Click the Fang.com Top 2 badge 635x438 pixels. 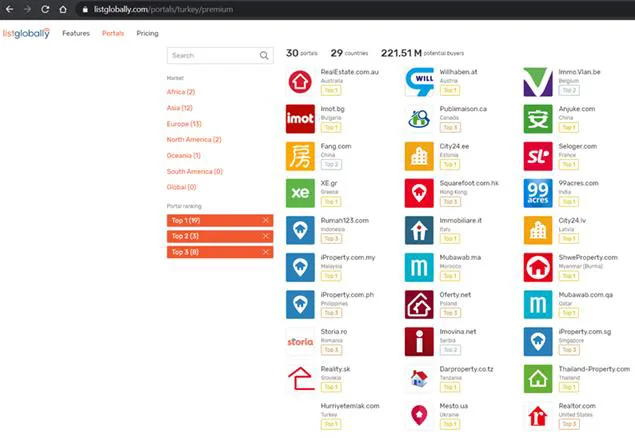331,164
